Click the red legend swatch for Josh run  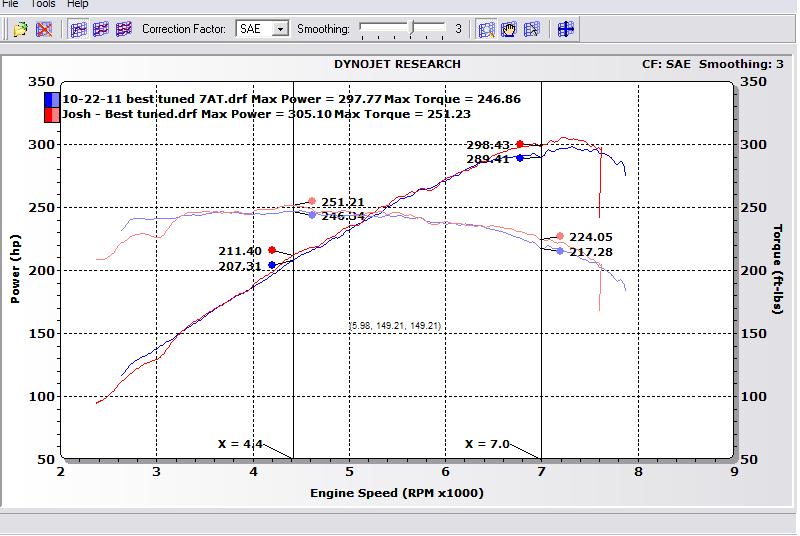coord(52,115)
